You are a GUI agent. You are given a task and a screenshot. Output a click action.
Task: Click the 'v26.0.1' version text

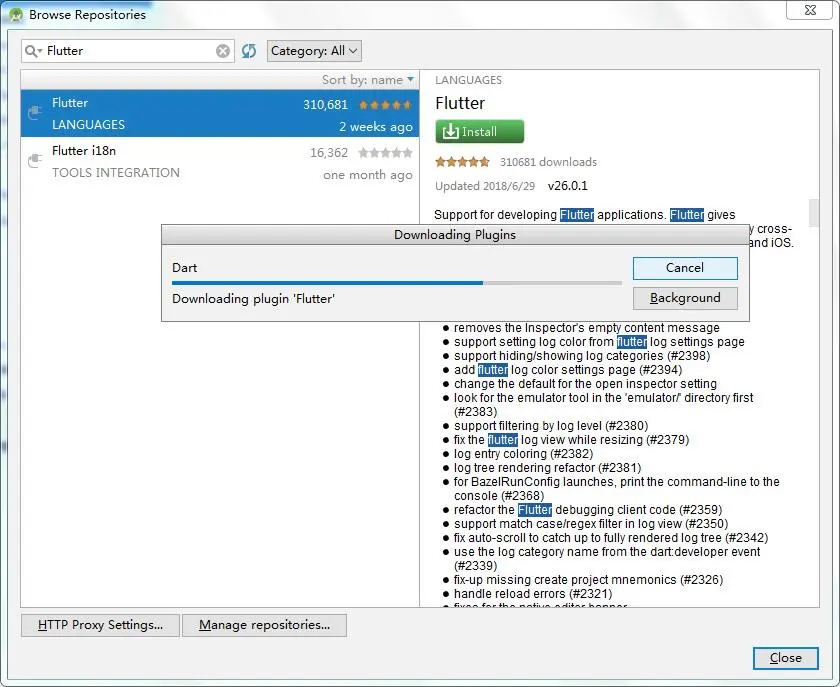(x=567, y=186)
